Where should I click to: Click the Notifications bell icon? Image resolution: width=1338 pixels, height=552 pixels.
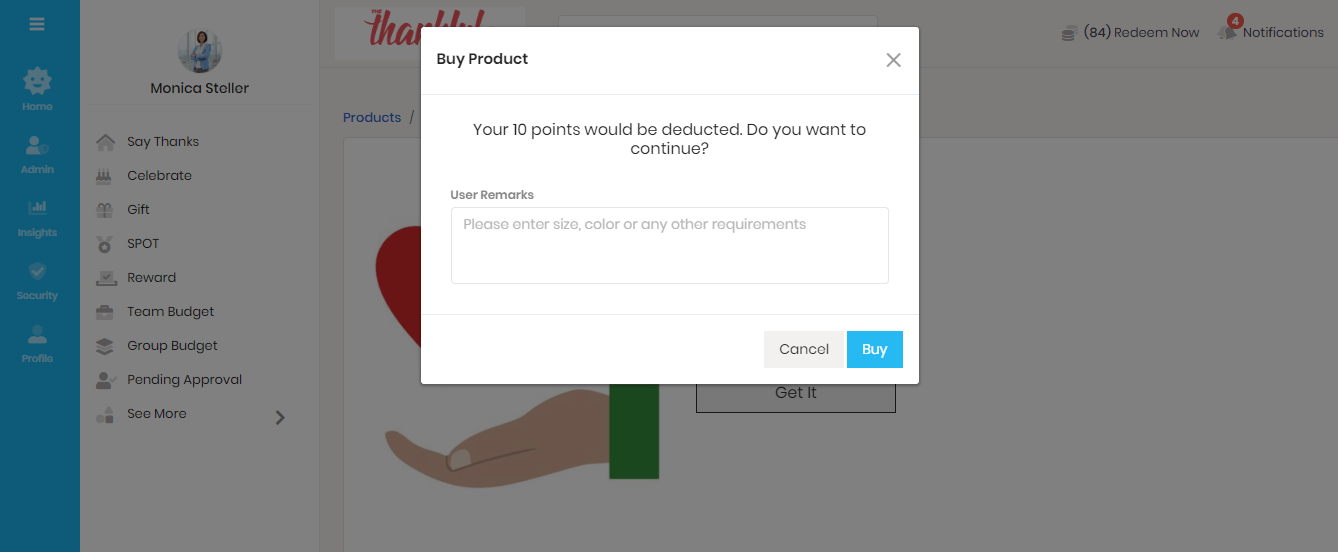(1227, 32)
